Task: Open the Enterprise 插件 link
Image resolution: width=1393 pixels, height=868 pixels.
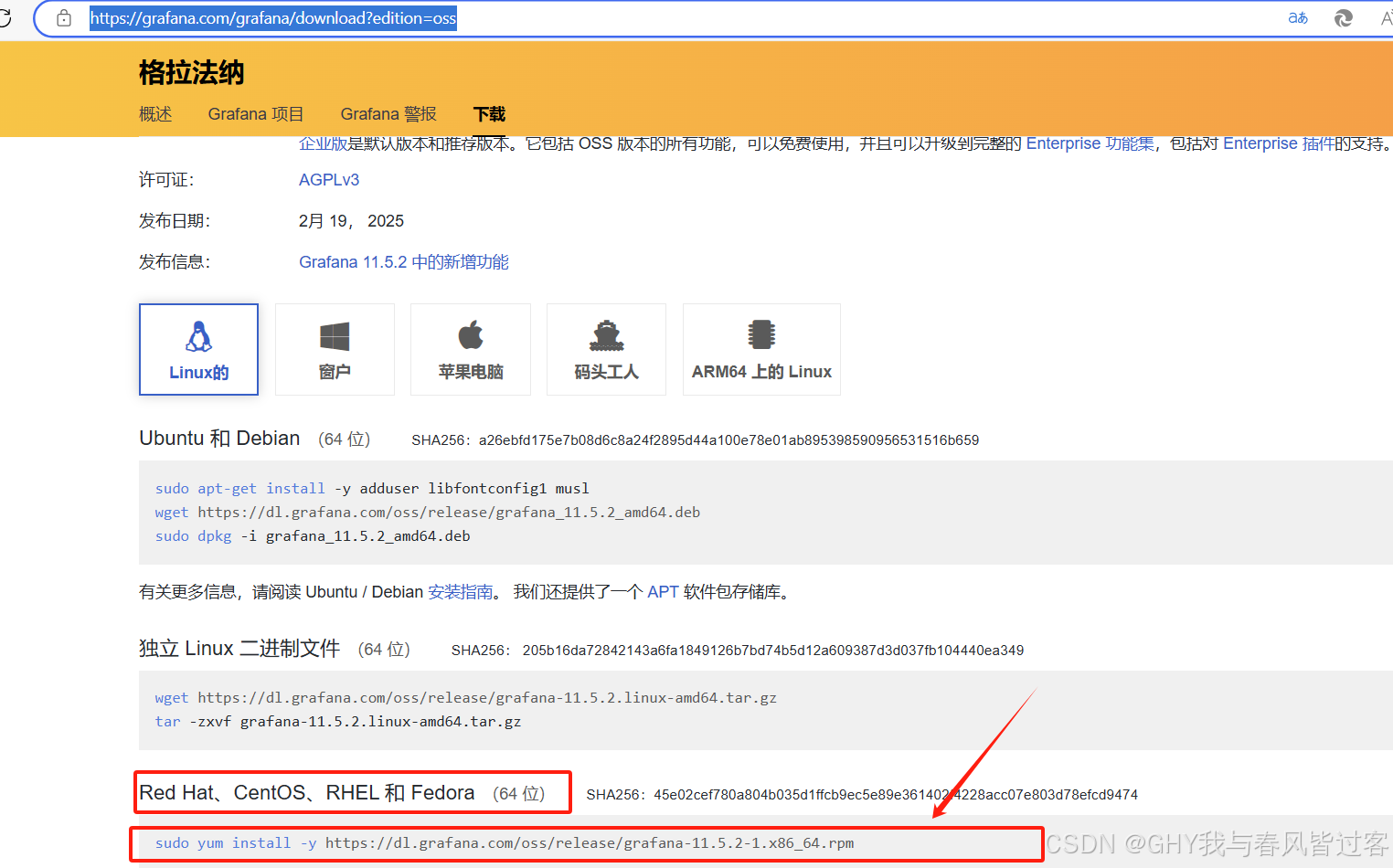Action: tap(1279, 143)
